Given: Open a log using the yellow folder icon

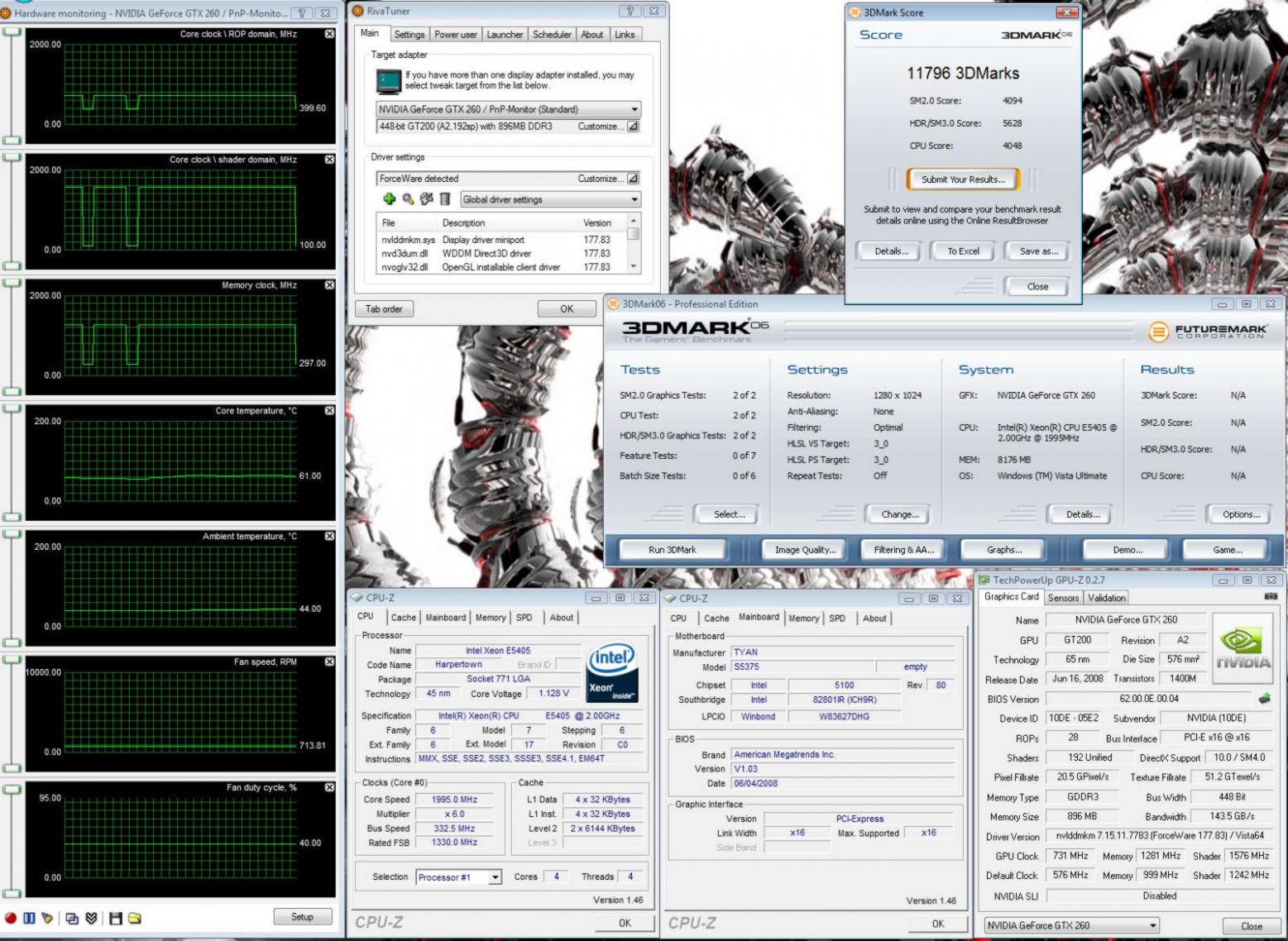Looking at the screenshot, I should click(x=135, y=918).
